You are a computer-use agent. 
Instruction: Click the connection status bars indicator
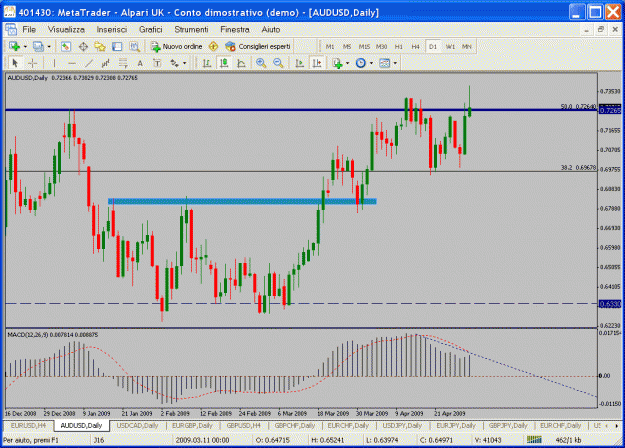534,440
